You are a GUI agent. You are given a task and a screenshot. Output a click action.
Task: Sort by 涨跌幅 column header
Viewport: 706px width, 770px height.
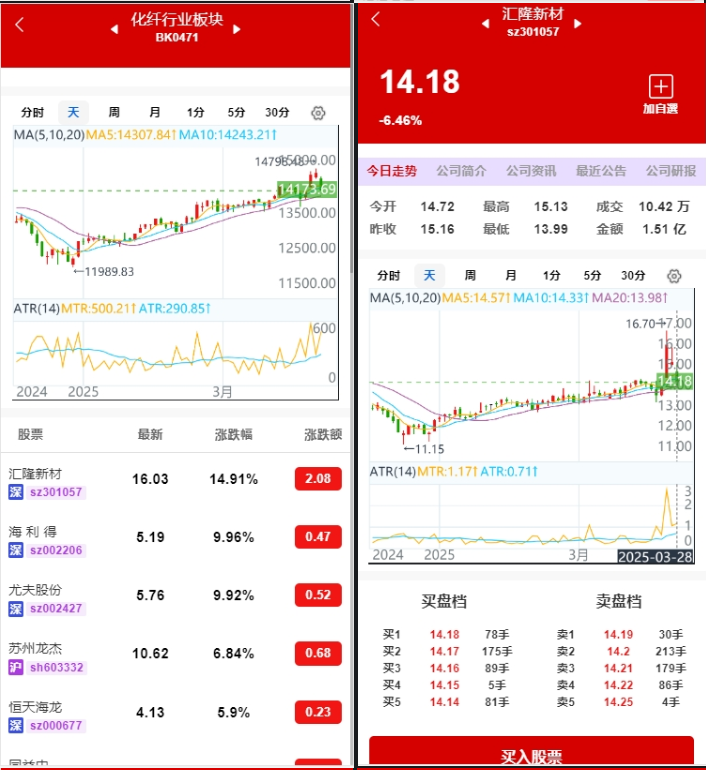[234, 434]
